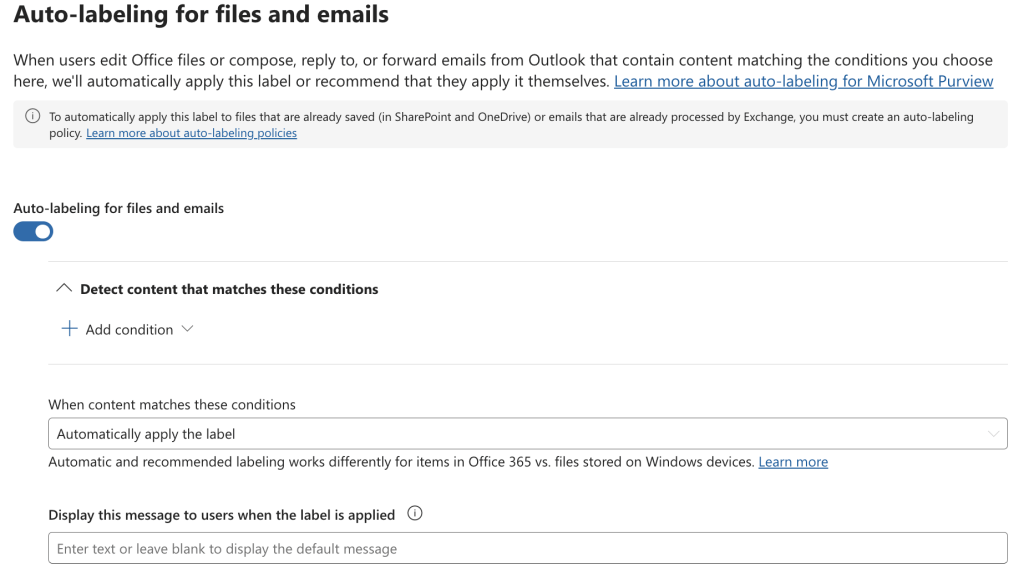Click the 'Auto-labeling for files and emails' toggle label
Viewport: 1024px width, 578px height.
(x=118, y=208)
